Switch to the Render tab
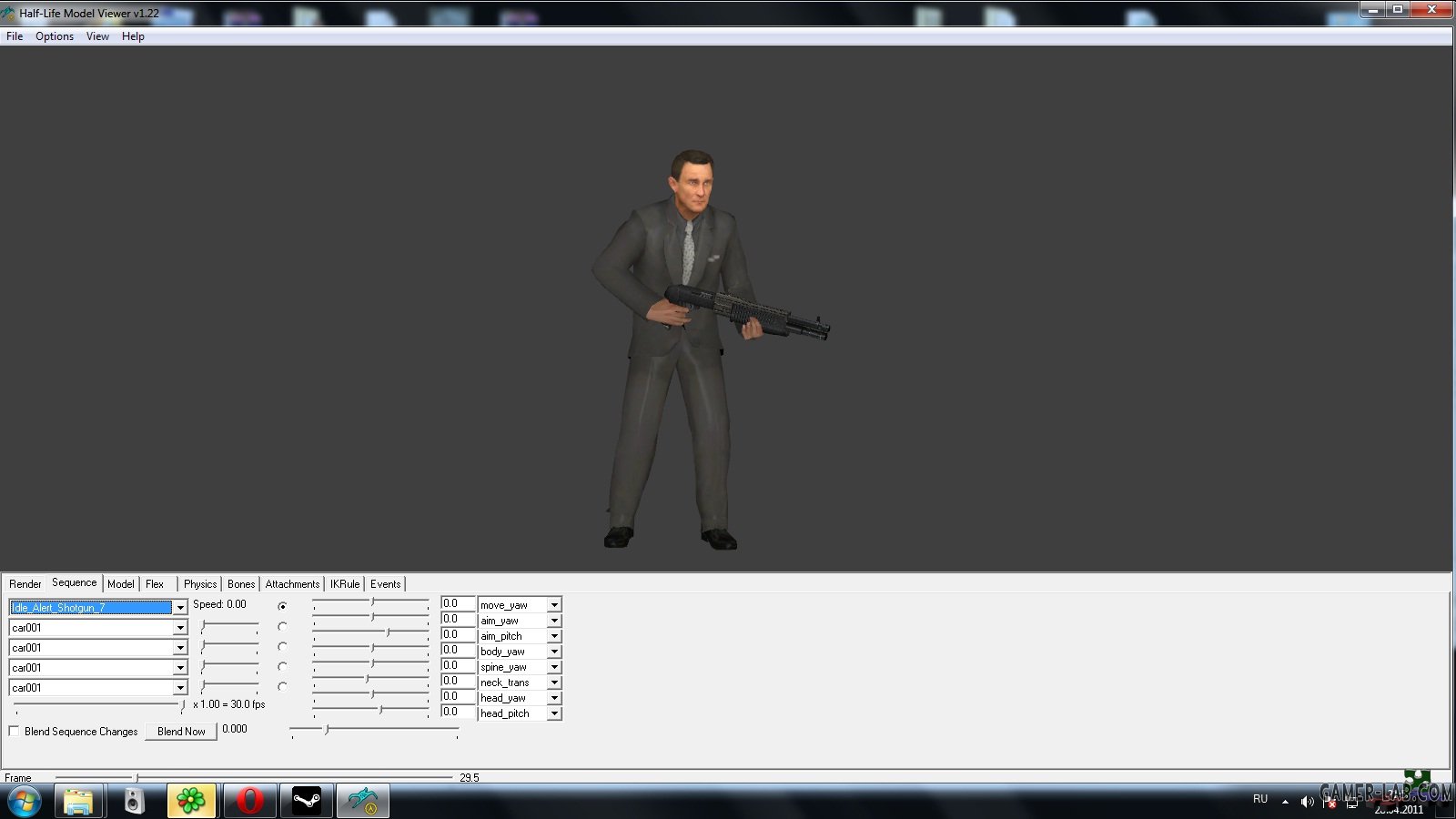This screenshot has height=819, width=1456. click(25, 584)
